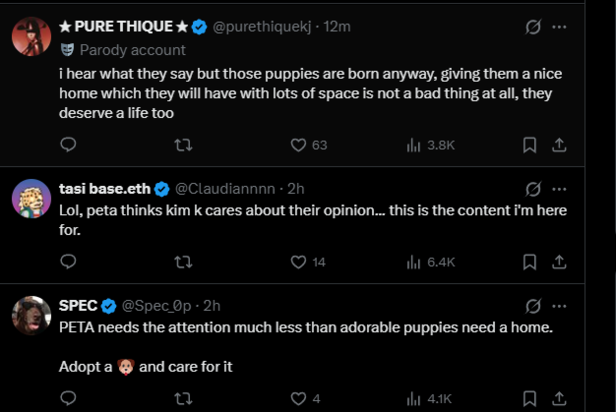Image resolution: width=616 pixels, height=412 pixels.
Task: Share the PURE THIQUE post
Action: click(x=560, y=145)
